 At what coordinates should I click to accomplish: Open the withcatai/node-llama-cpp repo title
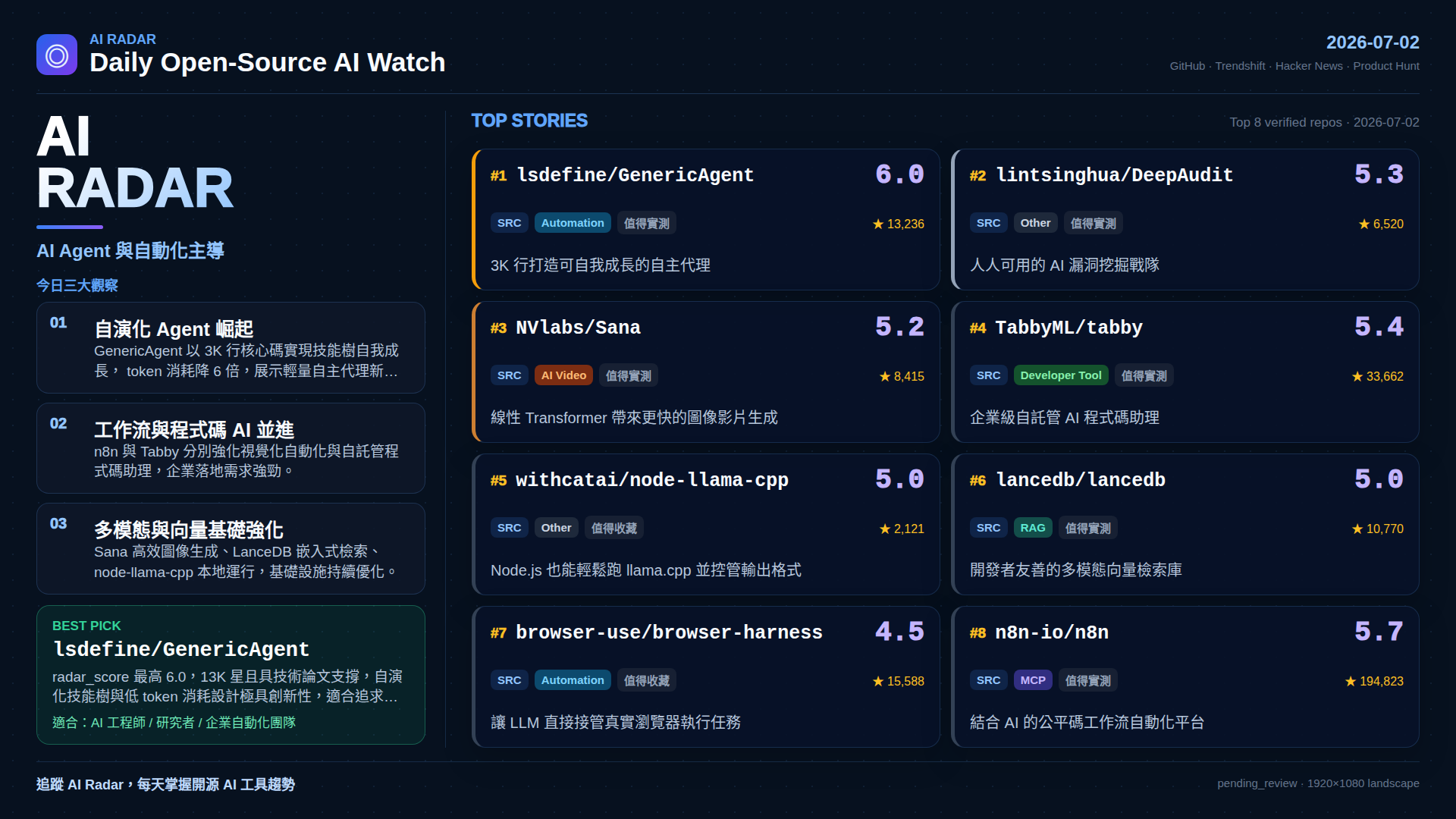[652, 480]
